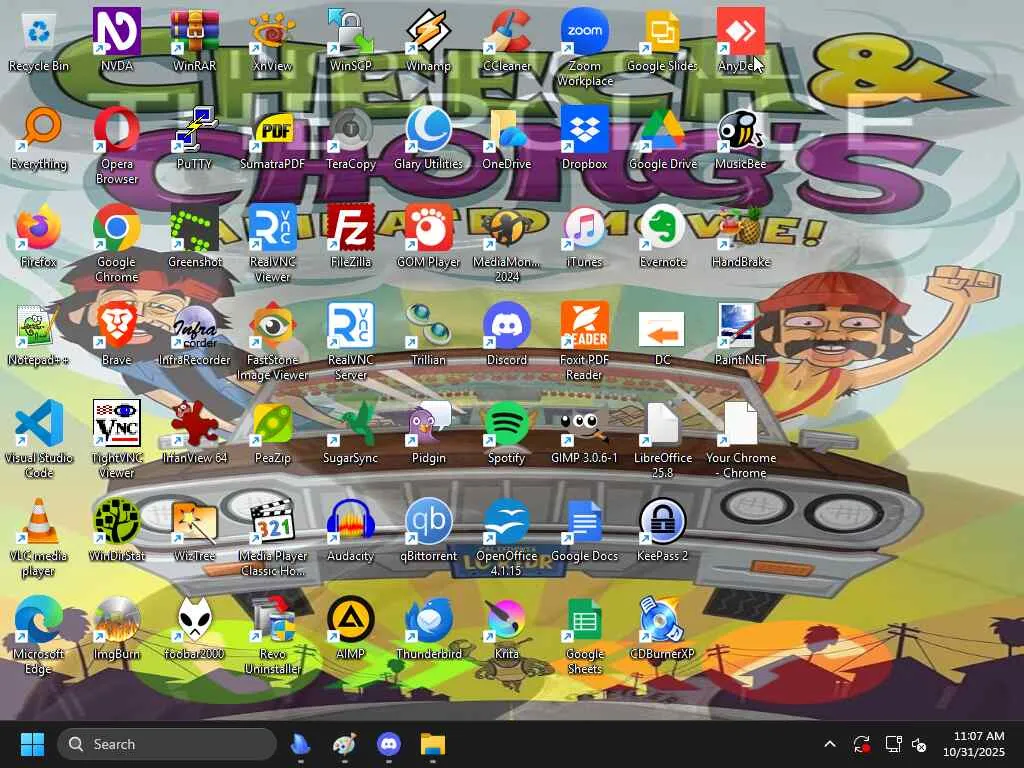
Task: Select the FastStone Image Viewer icon
Action: point(272,325)
